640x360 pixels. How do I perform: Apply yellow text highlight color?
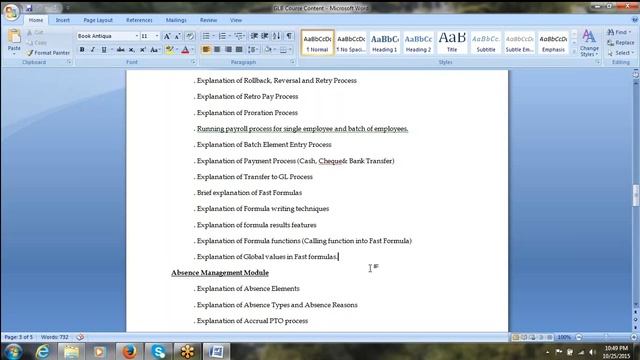coord(169,50)
